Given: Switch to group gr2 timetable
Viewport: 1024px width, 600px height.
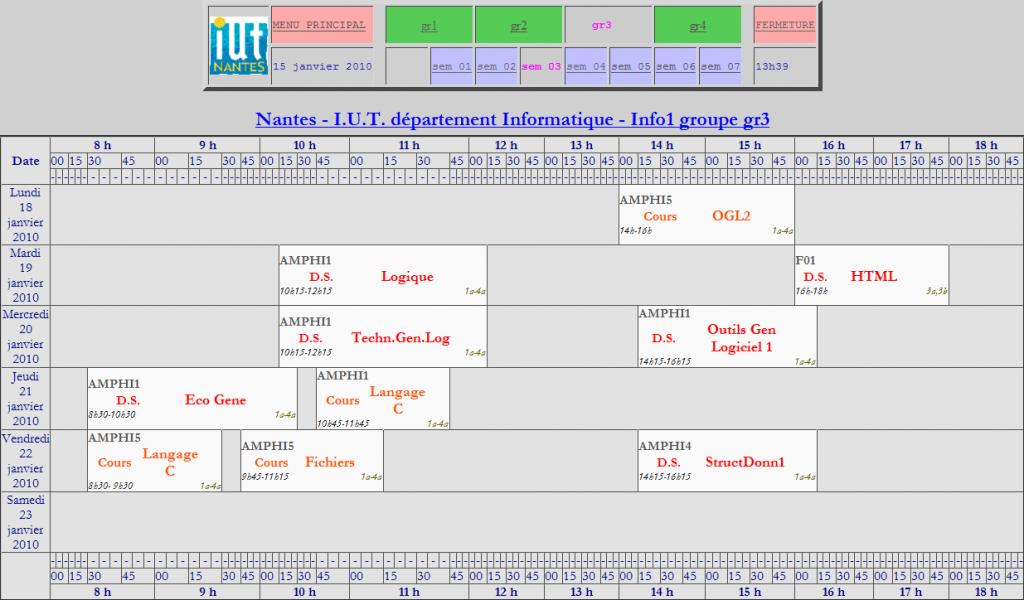Looking at the screenshot, I should click(519, 25).
